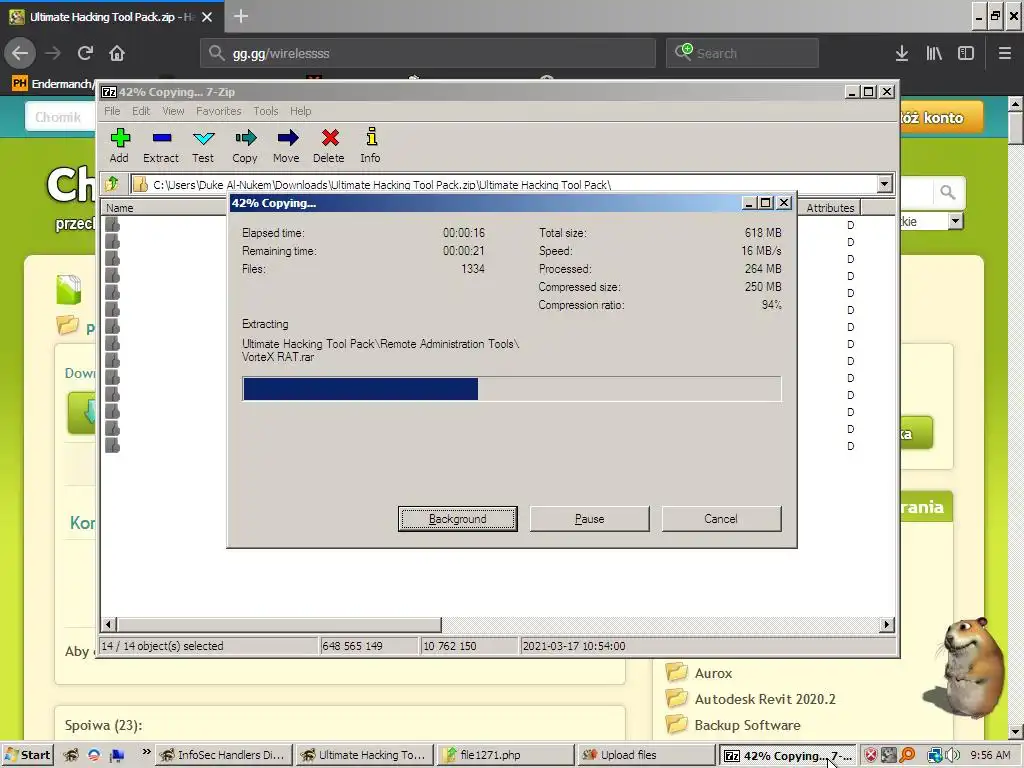This screenshot has height=768, width=1024.
Task: Click "14 / 14 object(s) selected" status text
Action: pos(163,646)
